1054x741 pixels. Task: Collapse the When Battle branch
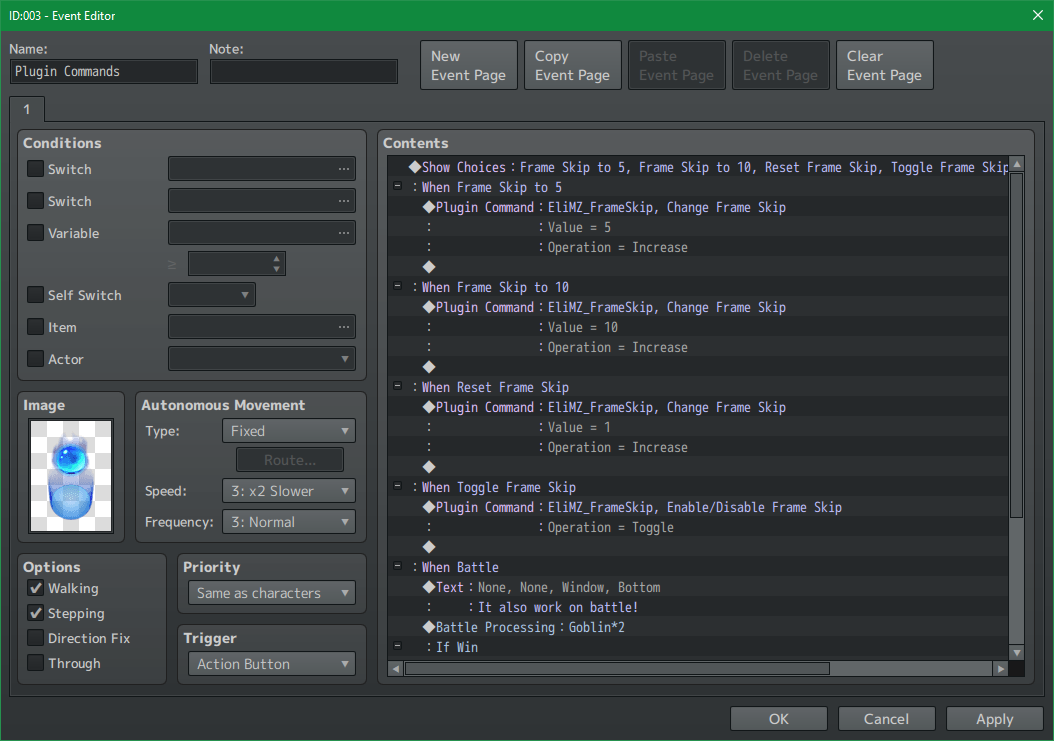point(397,566)
